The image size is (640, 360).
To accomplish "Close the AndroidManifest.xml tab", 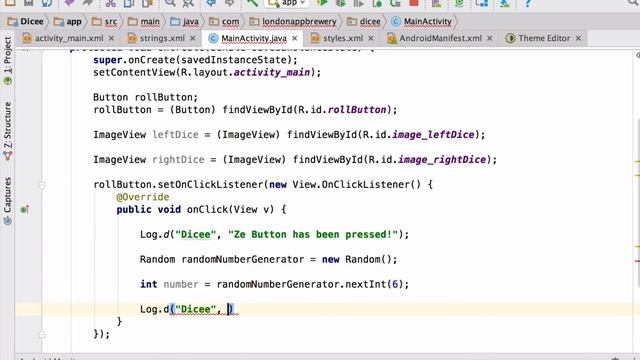I will [x=490, y=38].
